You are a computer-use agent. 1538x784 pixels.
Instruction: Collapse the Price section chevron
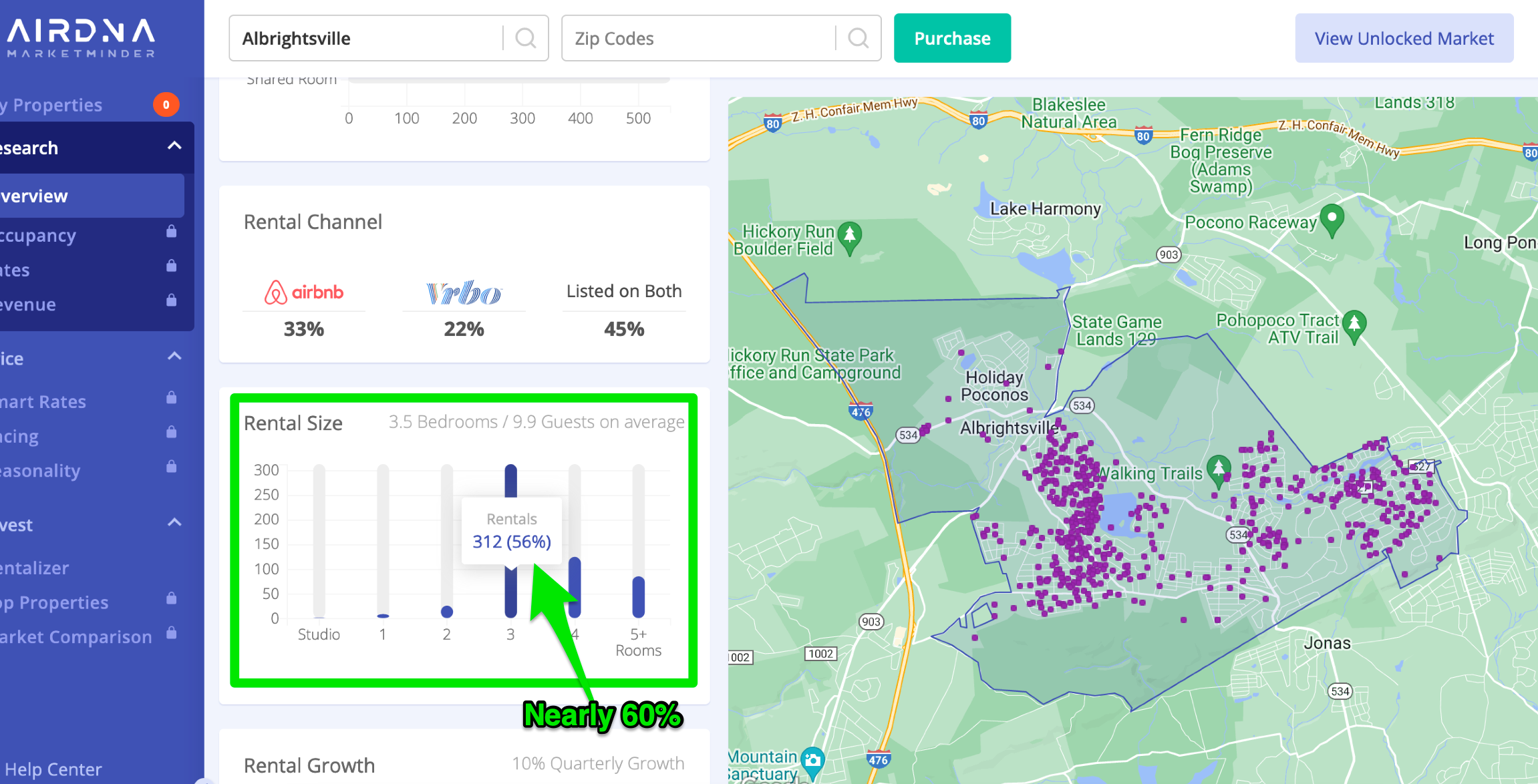pyautogui.click(x=174, y=357)
